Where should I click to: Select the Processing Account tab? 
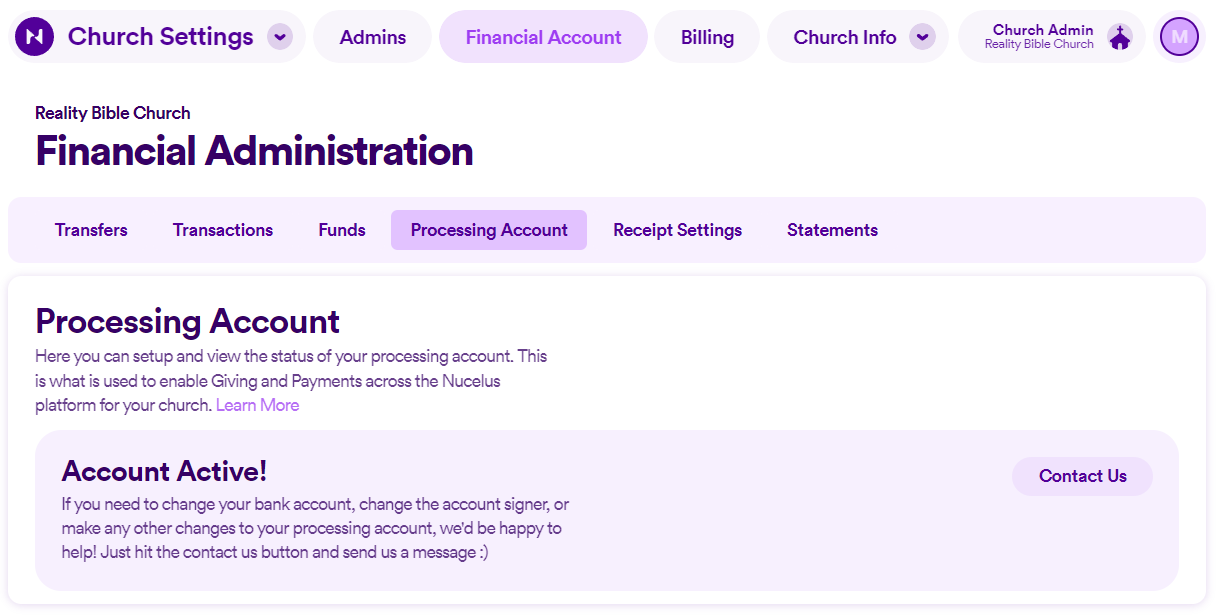click(488, 229)
